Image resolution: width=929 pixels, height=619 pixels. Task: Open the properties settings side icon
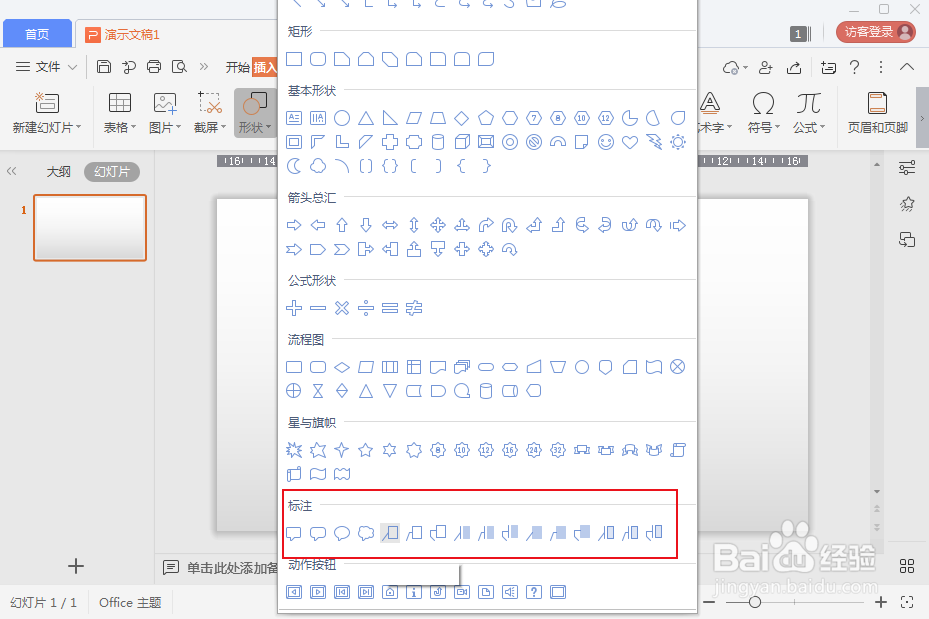pyautogui.click(x=906, y=168)
